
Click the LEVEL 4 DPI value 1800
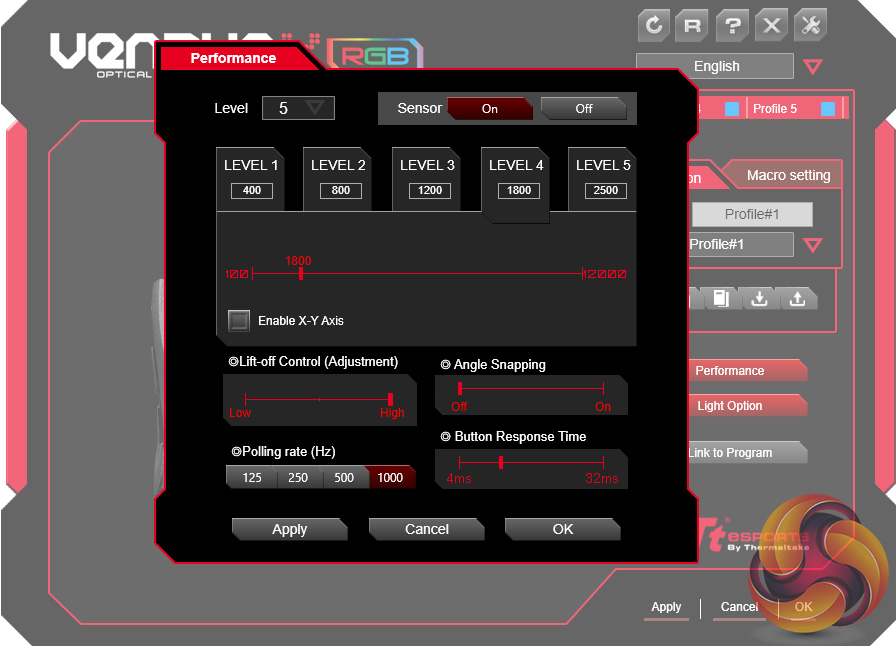(519, 190)
